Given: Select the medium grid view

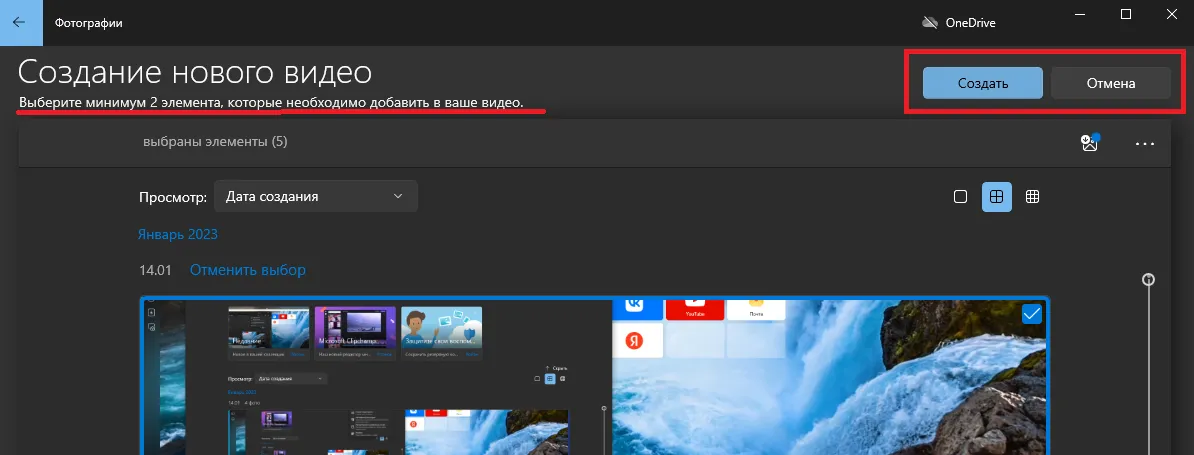Looking at the screenshot, I should coord(997,196).
